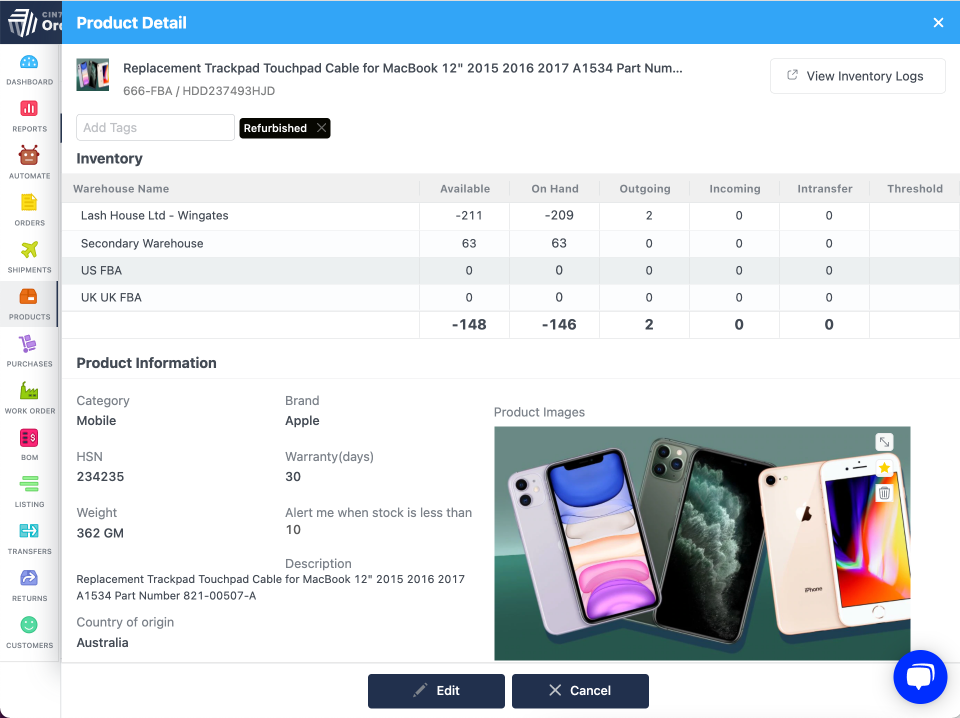This screenshot has width=960, height=718.
Task: Click View Inventory Logs button
Action: (857, 76)
